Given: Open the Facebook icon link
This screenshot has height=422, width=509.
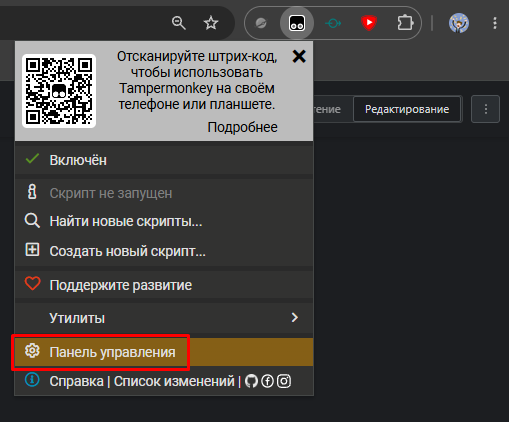Looking at the screenshot, I should pos(267,381).
